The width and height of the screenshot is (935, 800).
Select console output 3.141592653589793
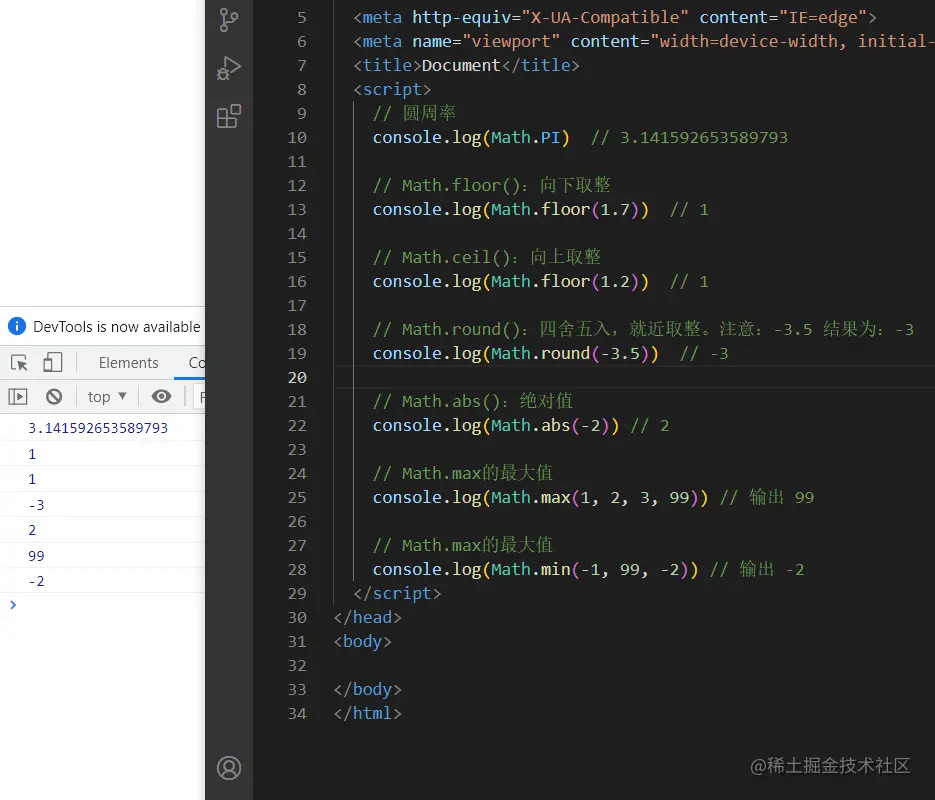[98, 428]
